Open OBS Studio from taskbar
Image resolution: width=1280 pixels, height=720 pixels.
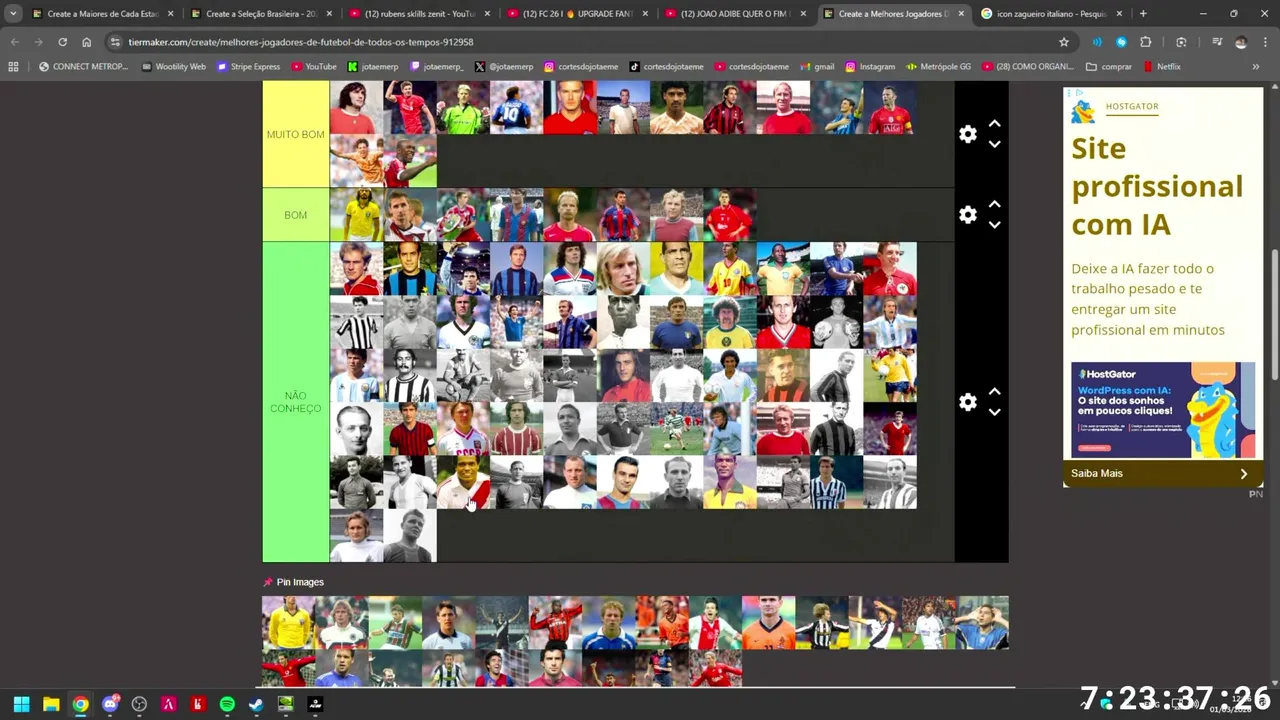pos(139,704)
